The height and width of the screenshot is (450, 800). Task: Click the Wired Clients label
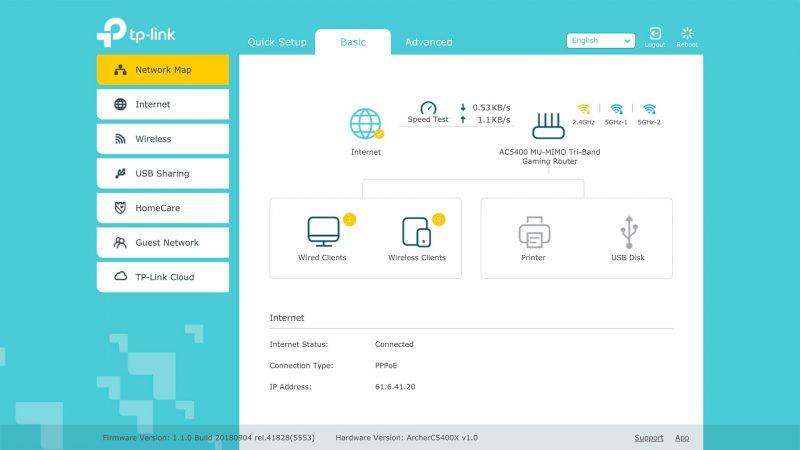(x=322, y=258)
